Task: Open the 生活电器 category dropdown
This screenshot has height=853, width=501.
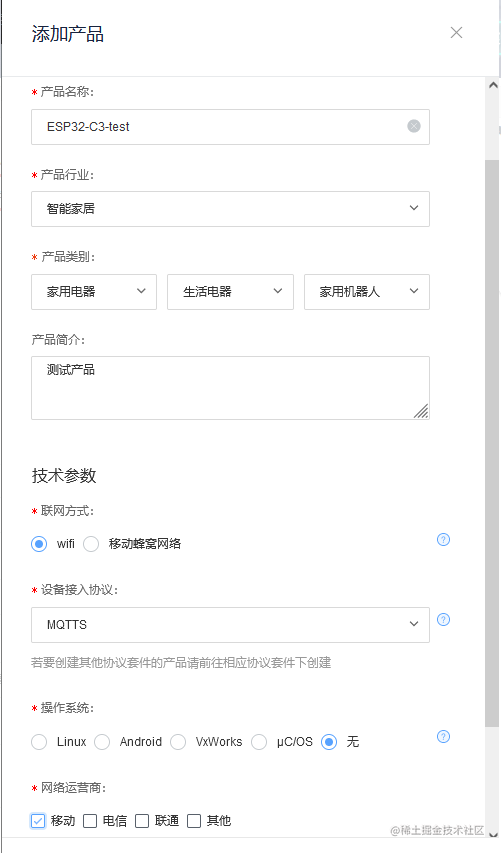Action: point(231,292)
